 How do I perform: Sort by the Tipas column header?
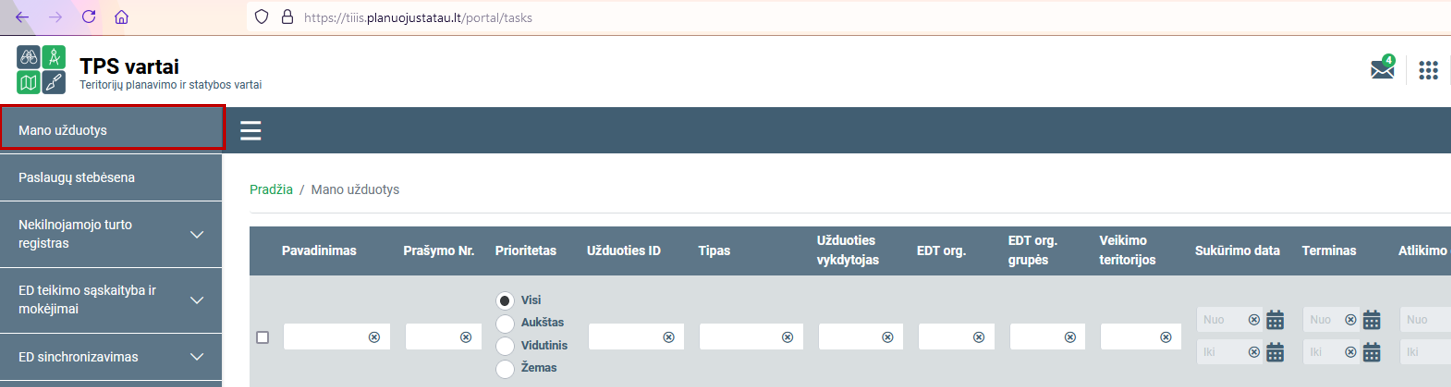pyautogui.click(x=714, y=251)
